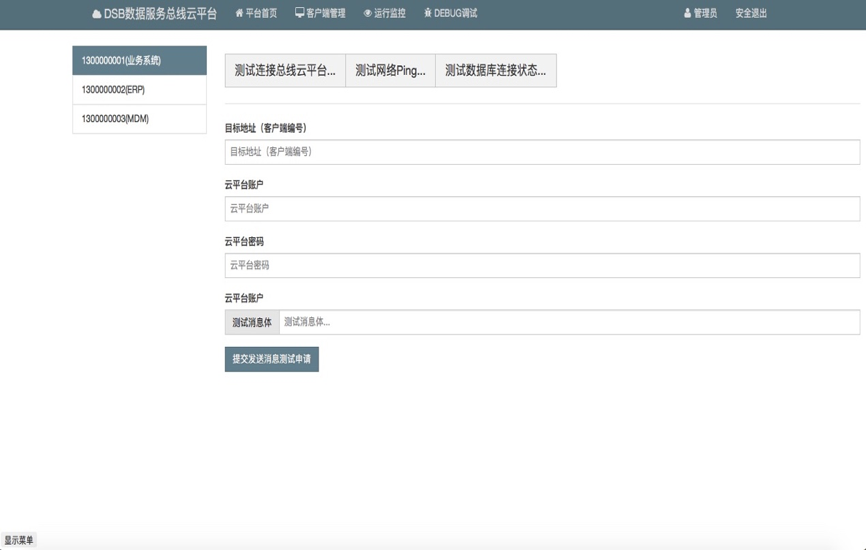Click the monitor icon beside 客户端管理

tap(299, 13)
